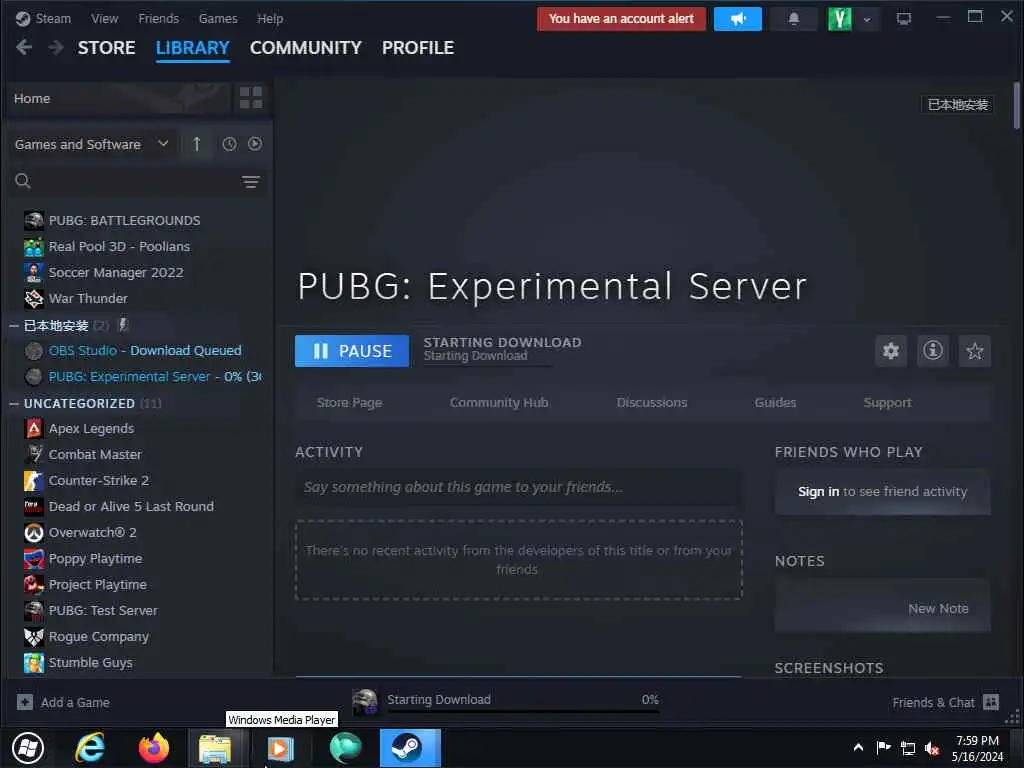This screenshot has width=1024, height=768.
Task: Go forward with the right arrow
Action: (x=56, y=48)
